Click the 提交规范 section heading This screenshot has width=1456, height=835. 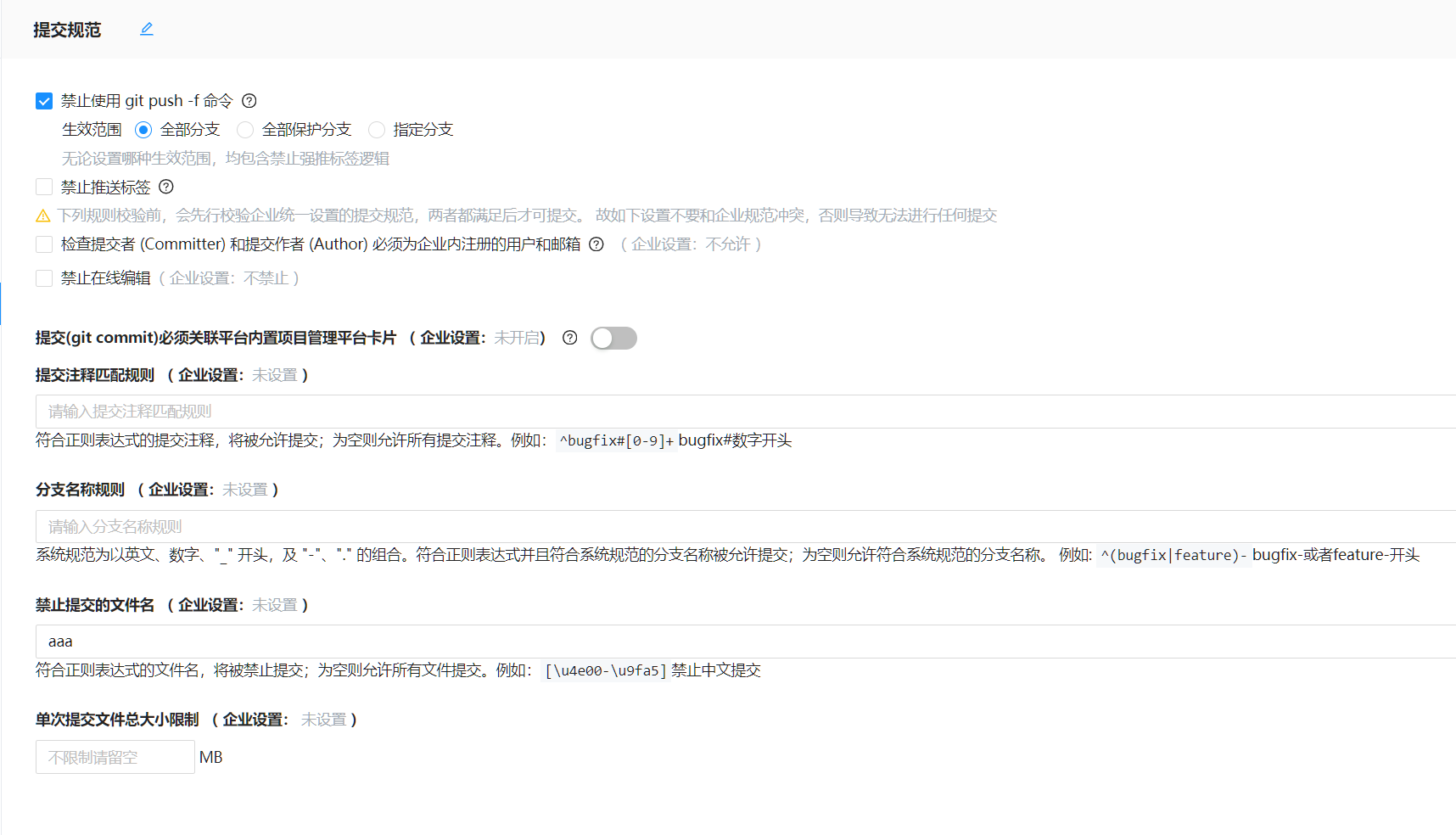pyautogui.click(x=67, y=30)
